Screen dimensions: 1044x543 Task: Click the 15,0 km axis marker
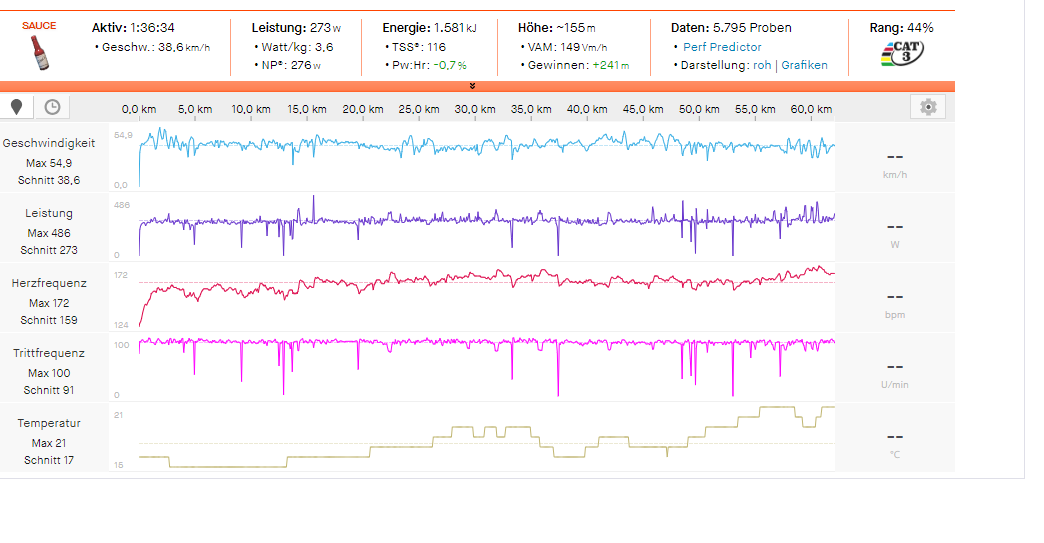pos(306,109)
